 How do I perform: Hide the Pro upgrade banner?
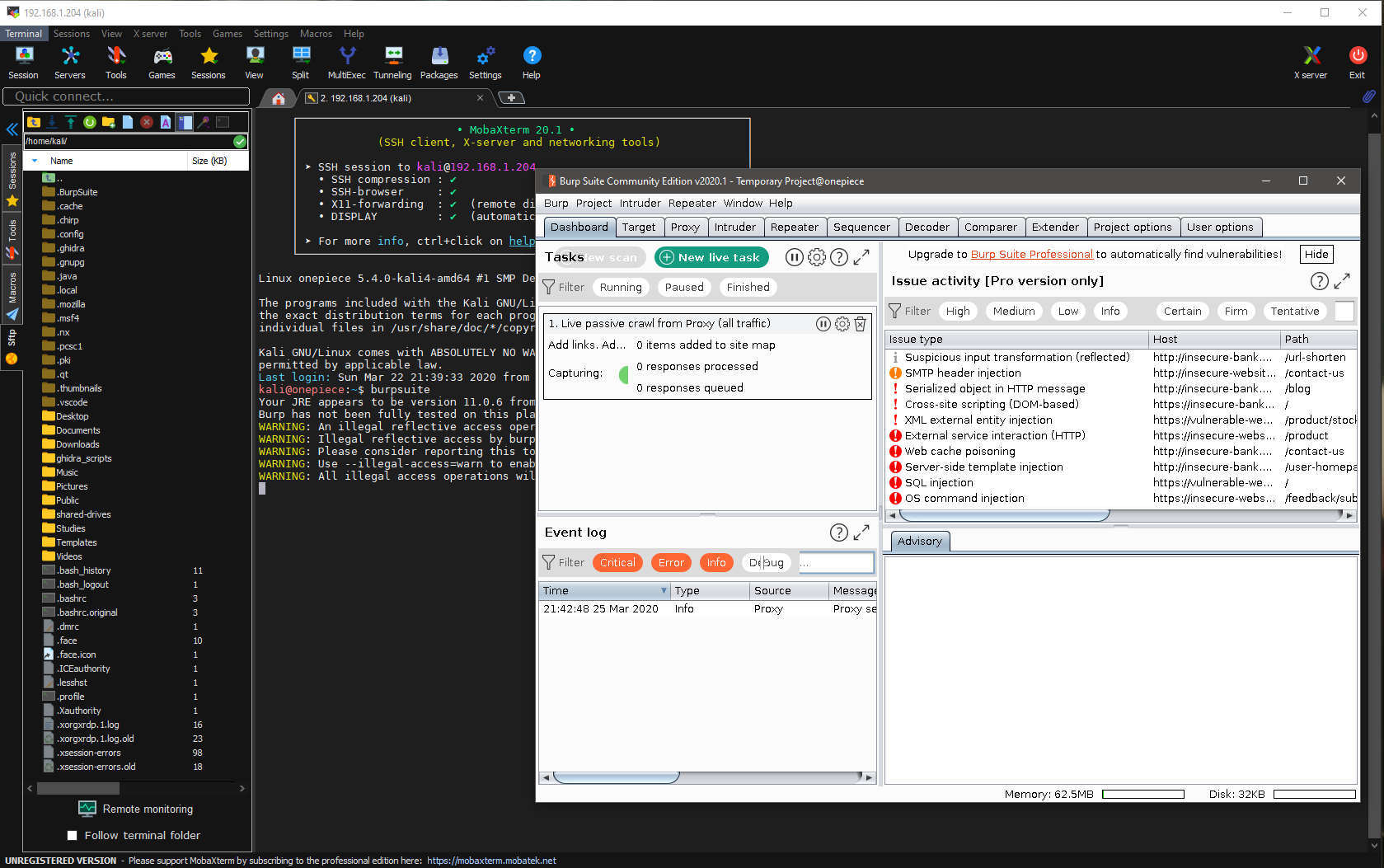[x=1316, y=255]
